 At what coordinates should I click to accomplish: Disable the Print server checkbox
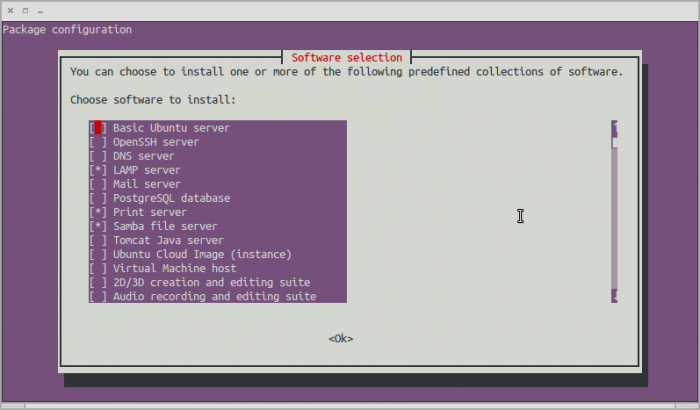[98, 212]
